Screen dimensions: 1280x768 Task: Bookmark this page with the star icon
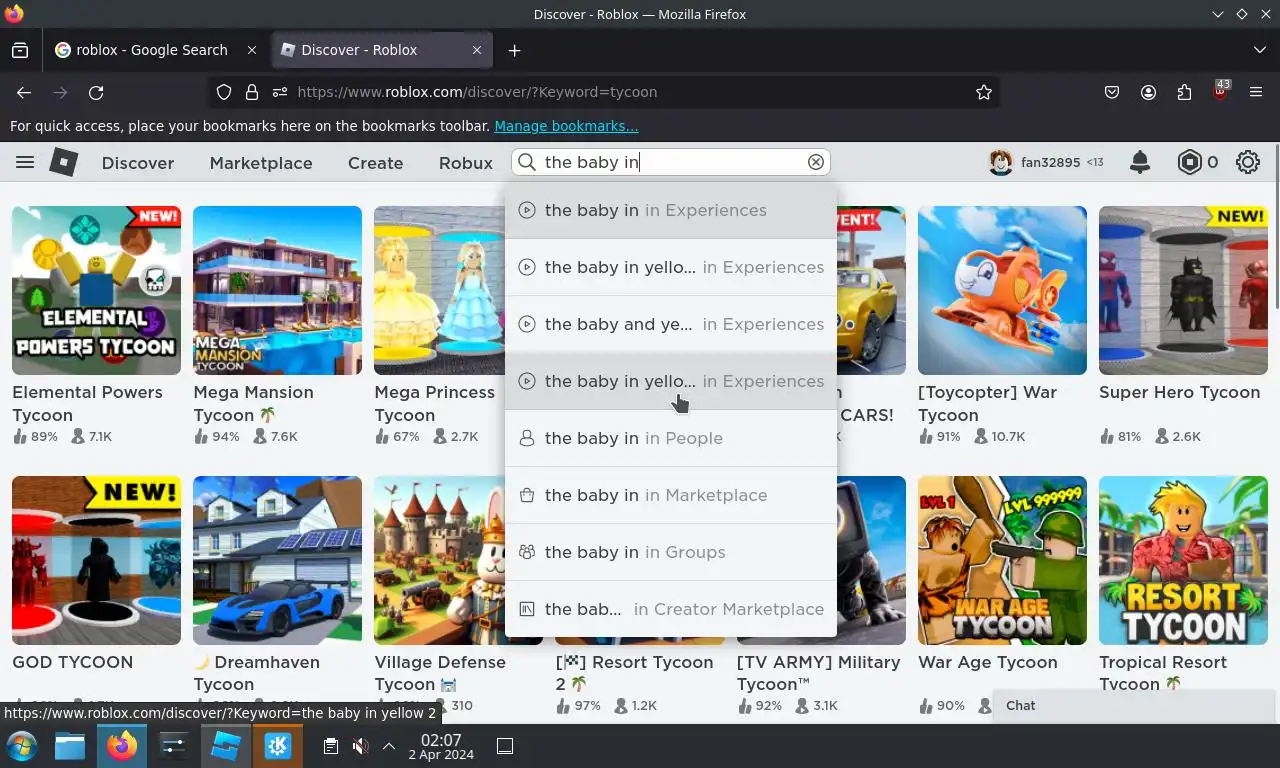(984, 92)
